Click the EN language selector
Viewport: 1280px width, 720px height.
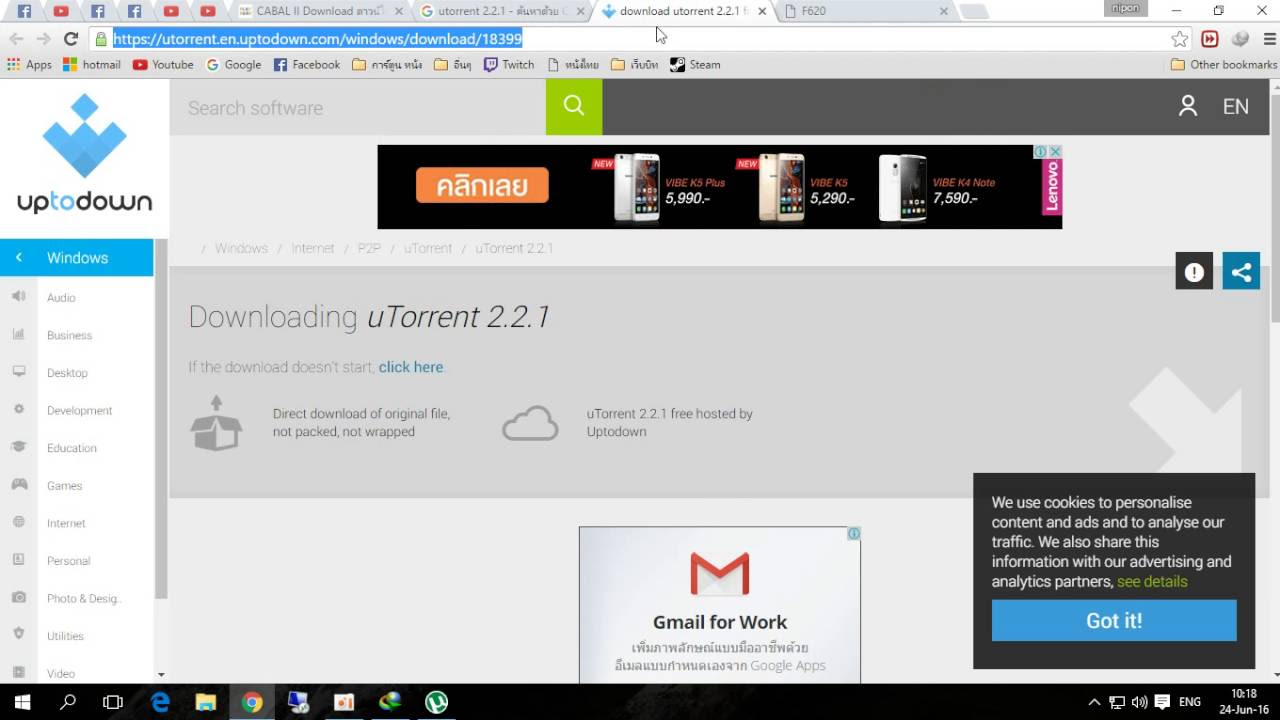point(1236,107)
